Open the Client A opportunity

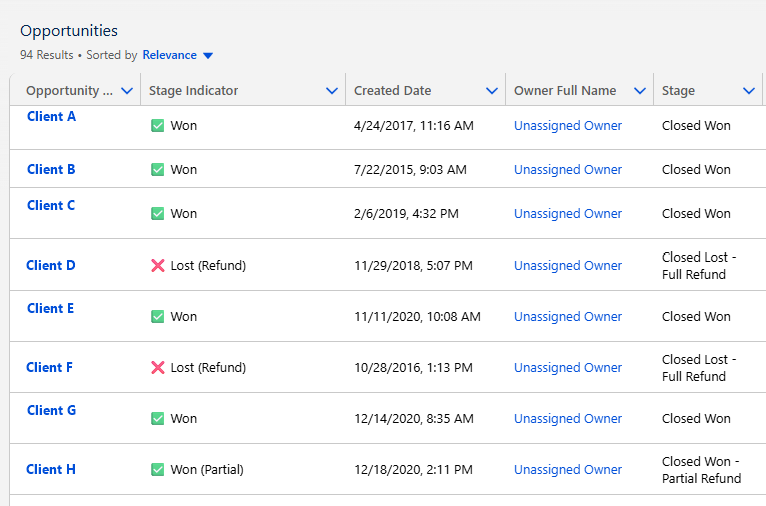pos(51,117)
